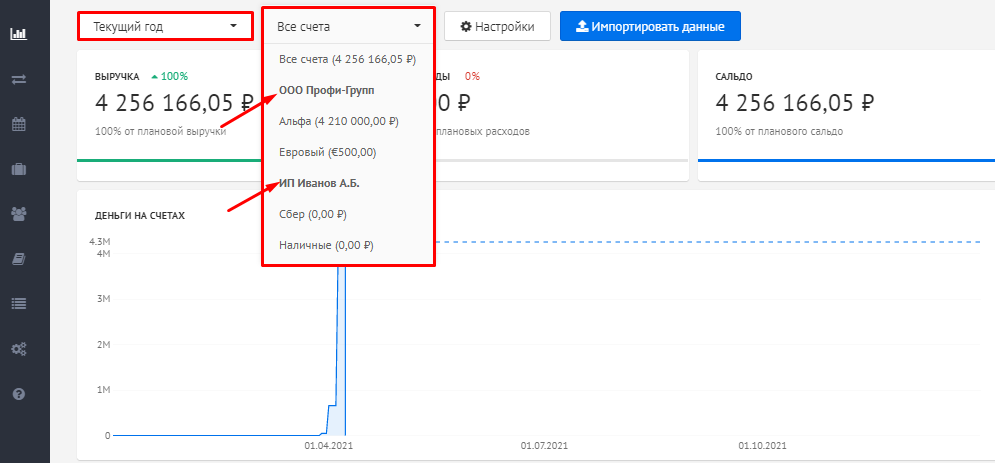Open the calendar icon in sidebar

click(19, 124)
